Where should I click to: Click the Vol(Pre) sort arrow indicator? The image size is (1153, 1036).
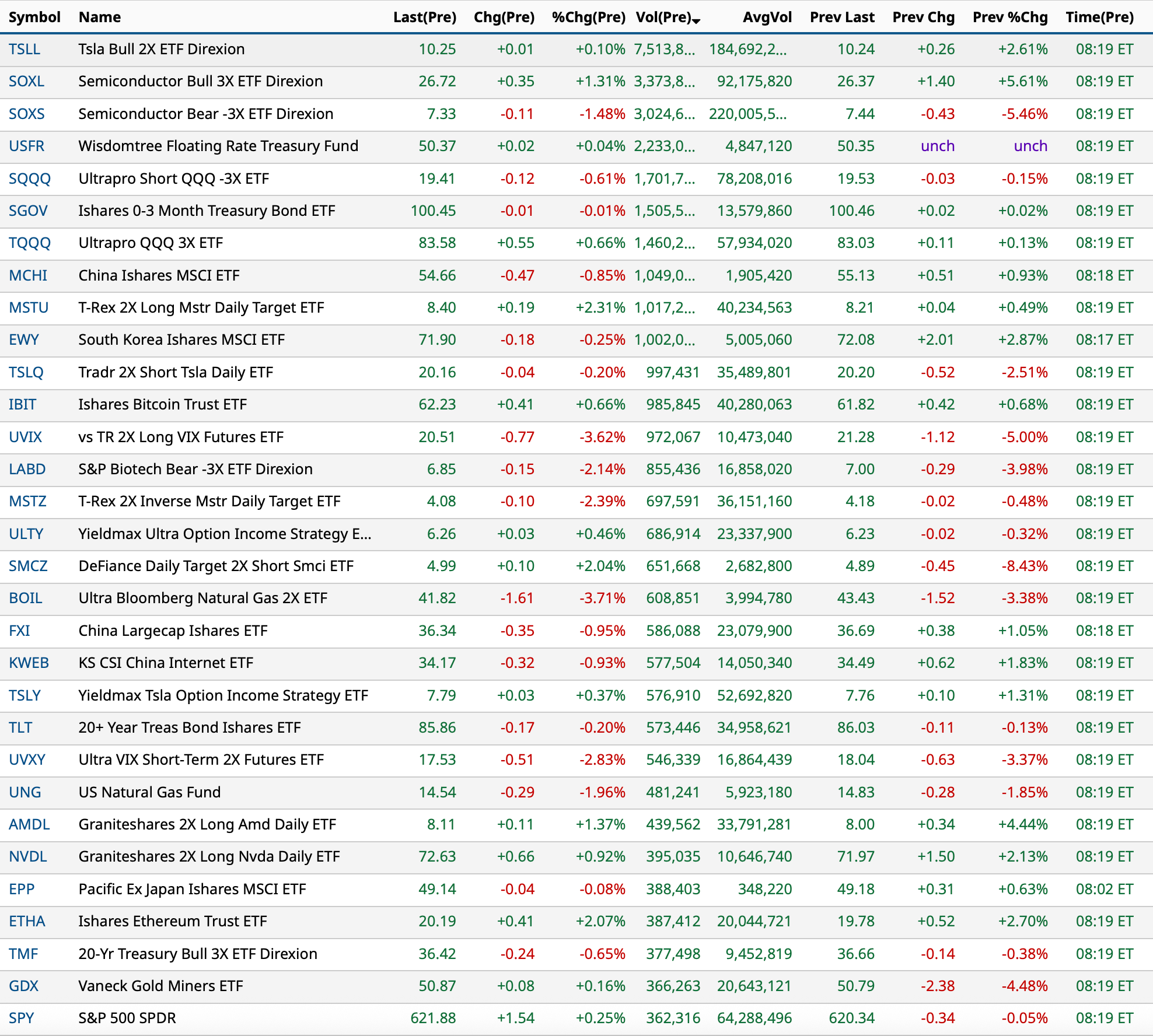696,21
